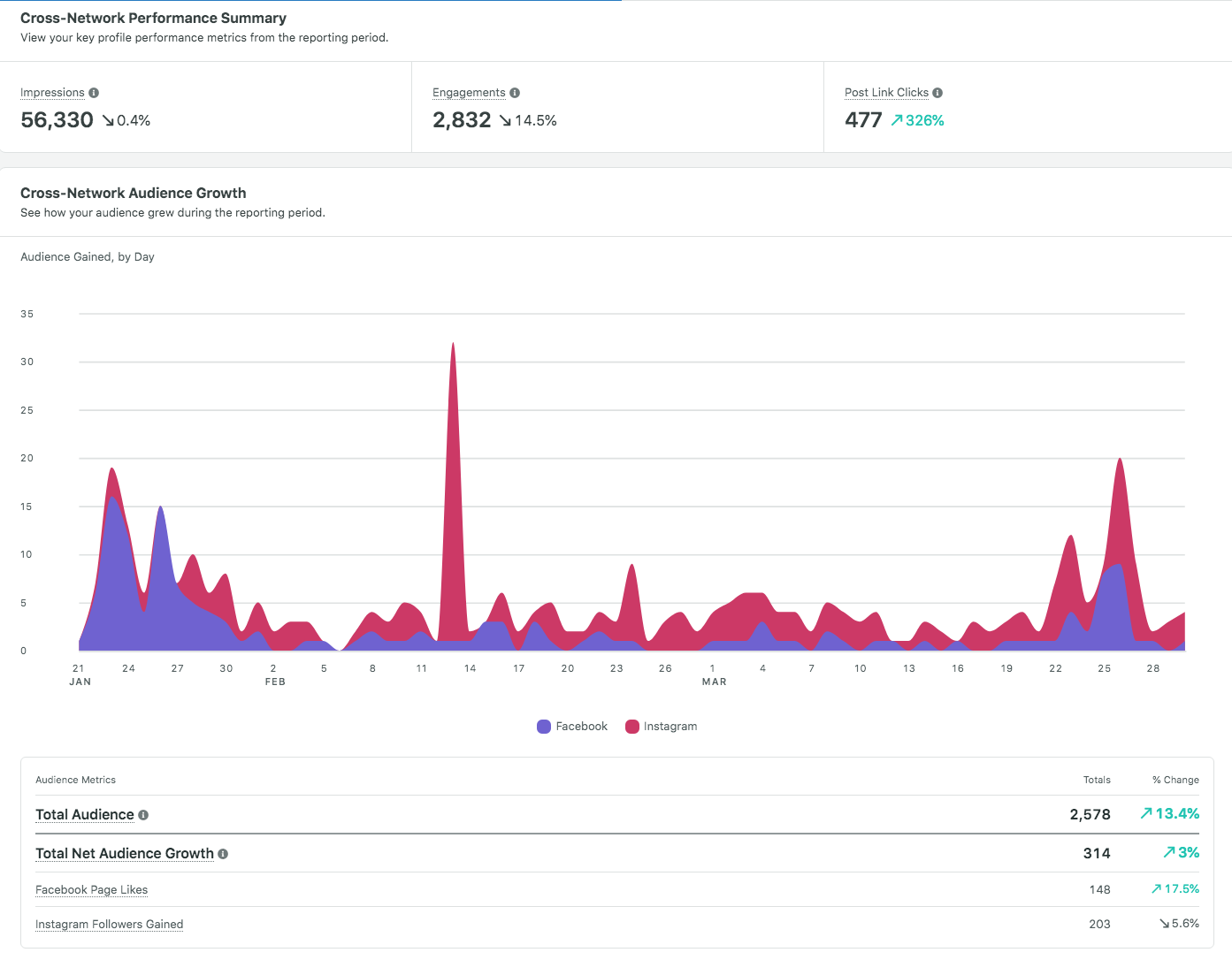The width and height of the screenshot is (1232, 960).
Task: Click the % Change column header
Action: click(1175, 781)
